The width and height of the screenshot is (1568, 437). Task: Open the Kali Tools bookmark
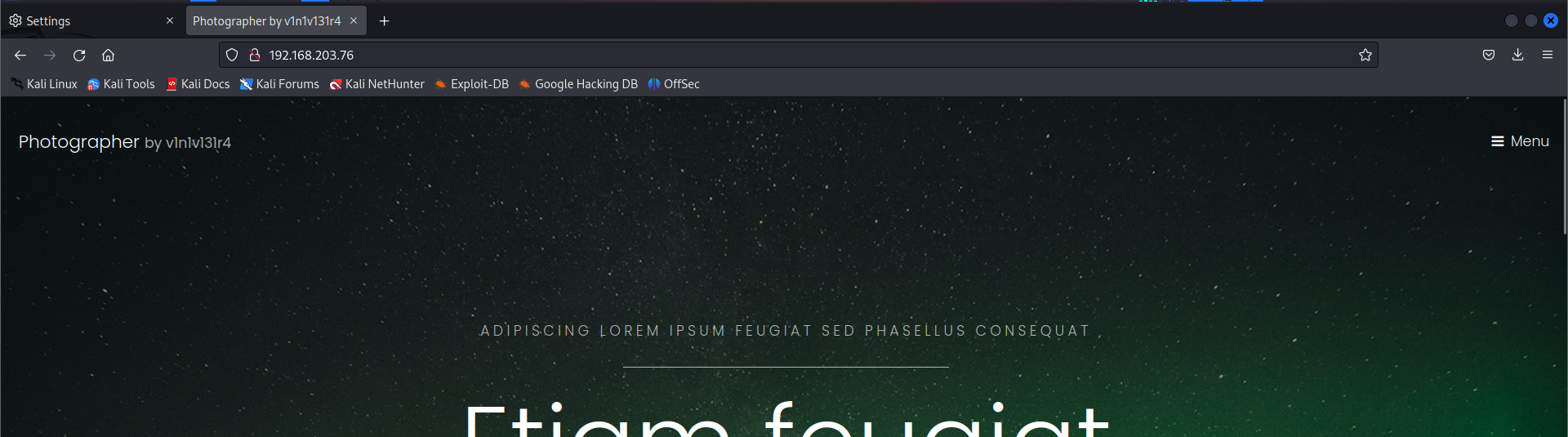[x=121, y=84]
